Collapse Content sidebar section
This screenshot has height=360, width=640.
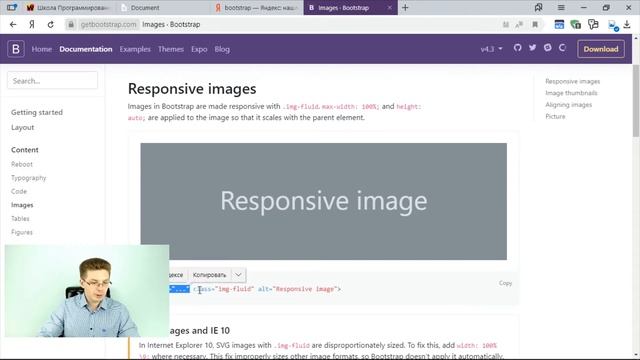point(24,150)
